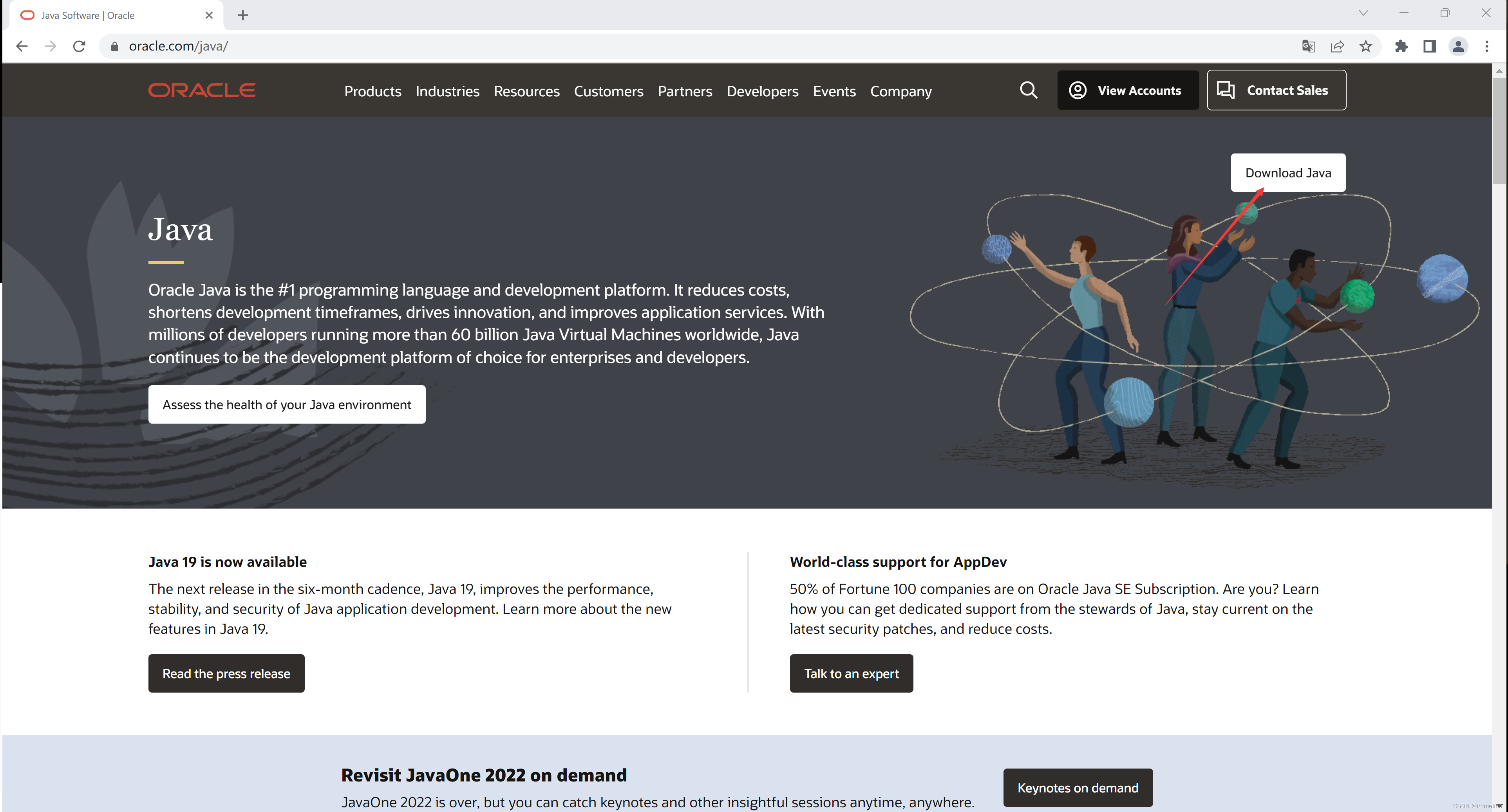The width and height of the screenshot is (1508, 812).
Task: Click the browser forward arrow
Action: [51, 46]
